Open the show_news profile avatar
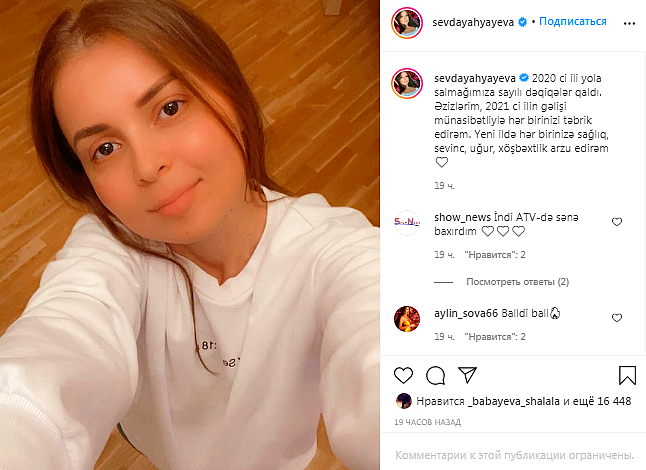This screenshot has width=646, height=470. pyautogui.click(x=408, y=223)
